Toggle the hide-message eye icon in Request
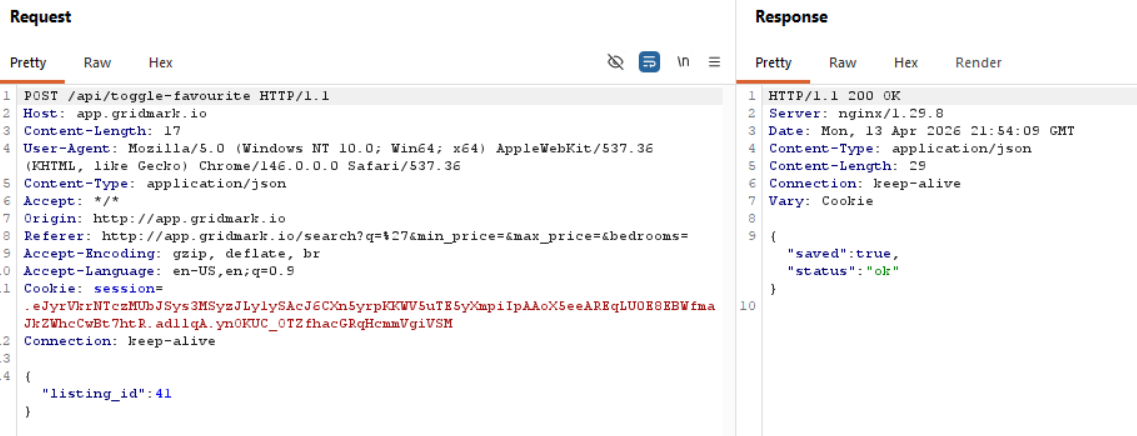Screen dimensions: 1137x436 click(x=616, y=62)
